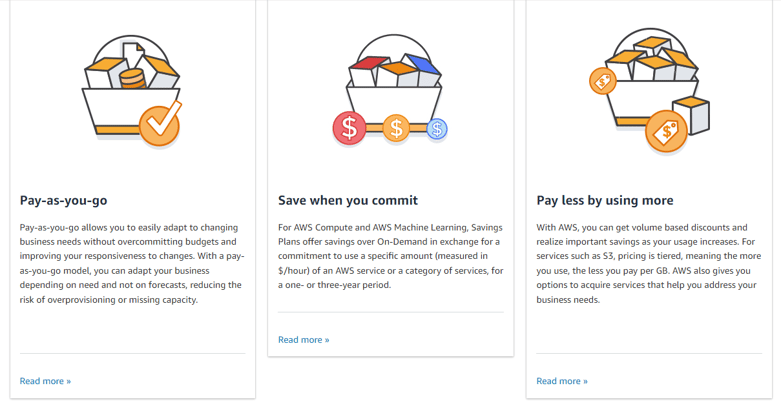
Task: Click the Save when you commit heading
Action: (348, 200)
